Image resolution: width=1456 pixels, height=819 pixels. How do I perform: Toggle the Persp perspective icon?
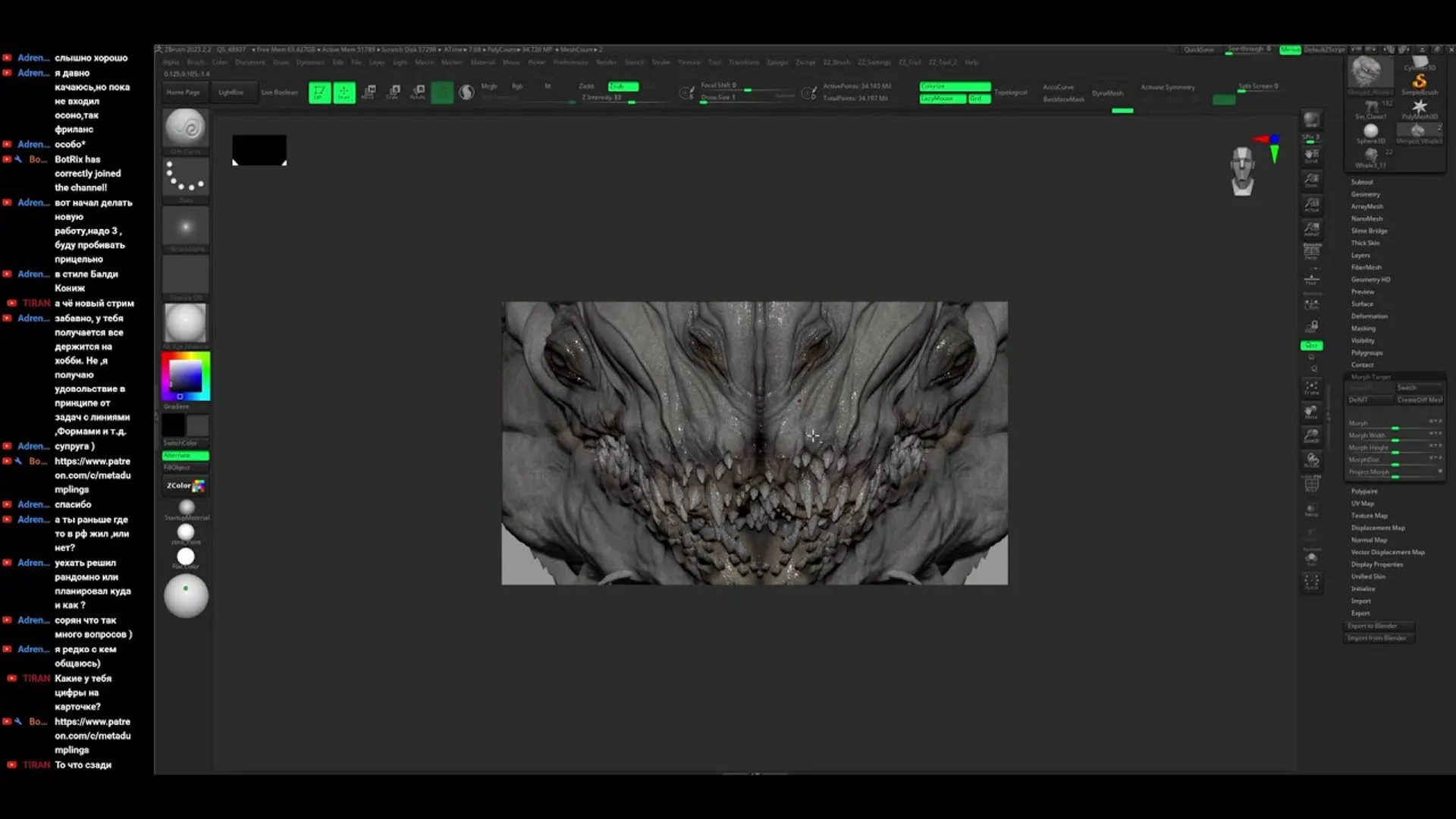click(1311, 253)
